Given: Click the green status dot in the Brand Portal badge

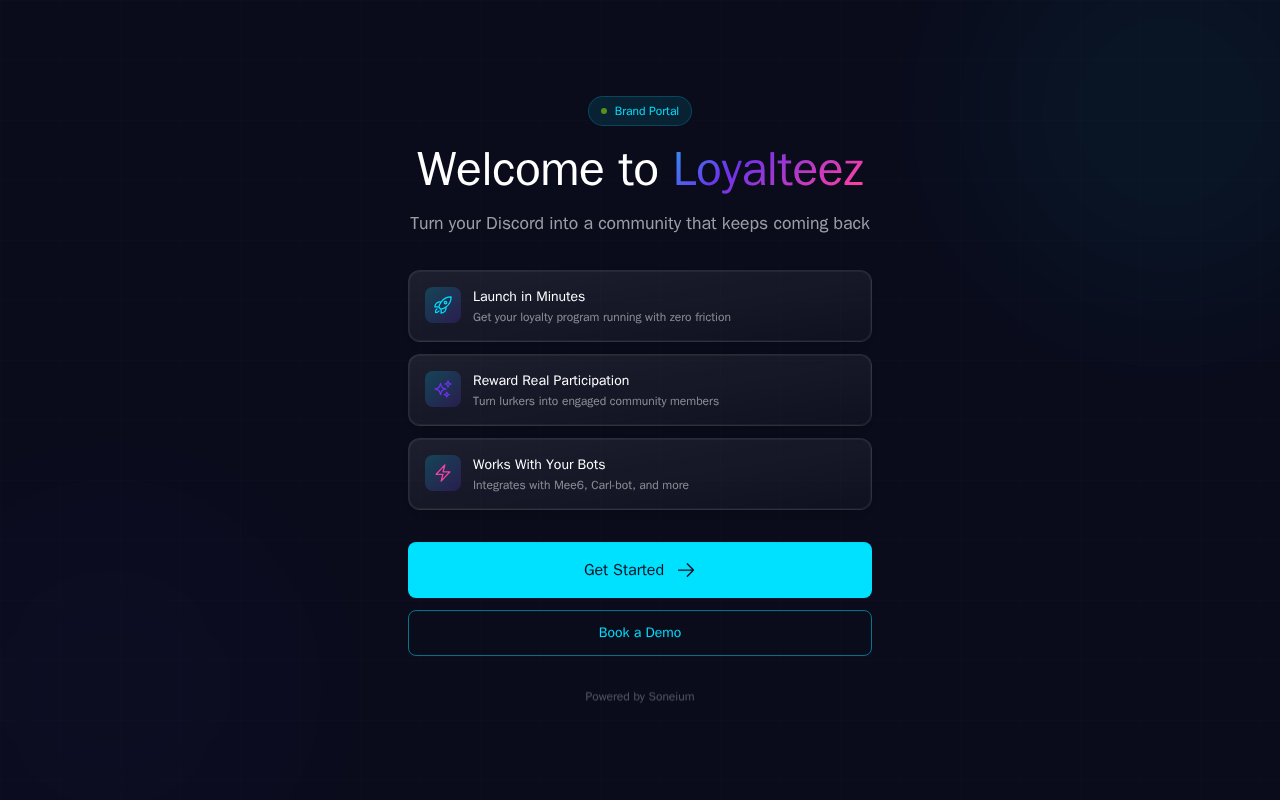Looking at the screenshot, I should (604, 111).
